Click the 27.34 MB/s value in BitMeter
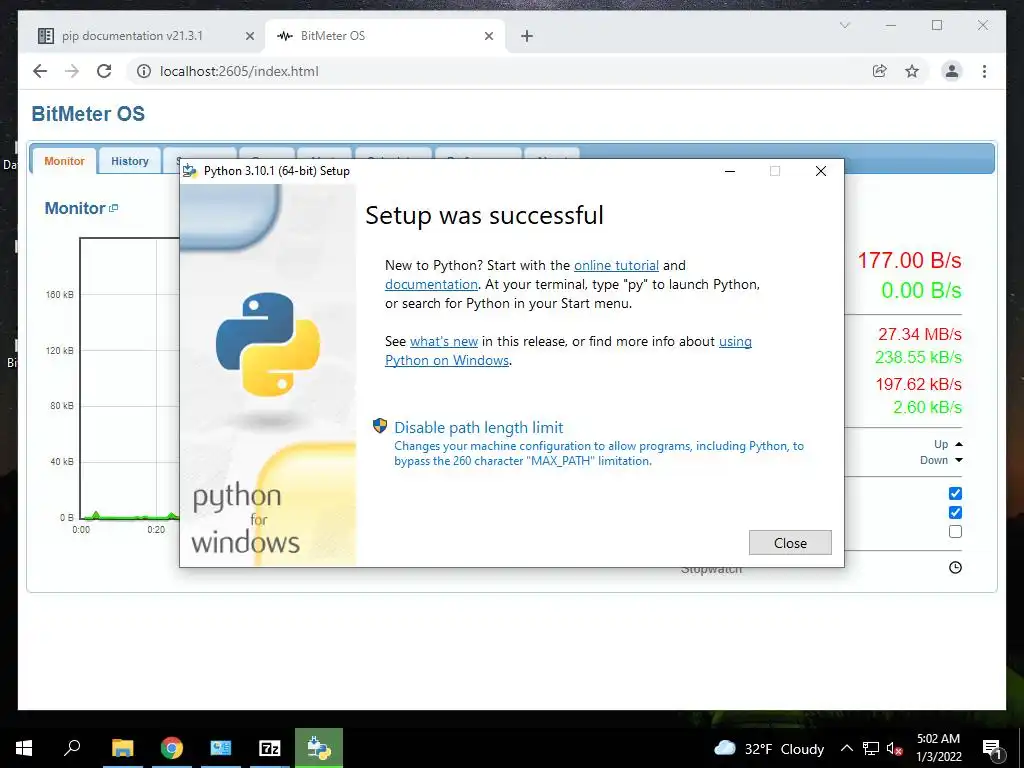 (x=920, y=334)
